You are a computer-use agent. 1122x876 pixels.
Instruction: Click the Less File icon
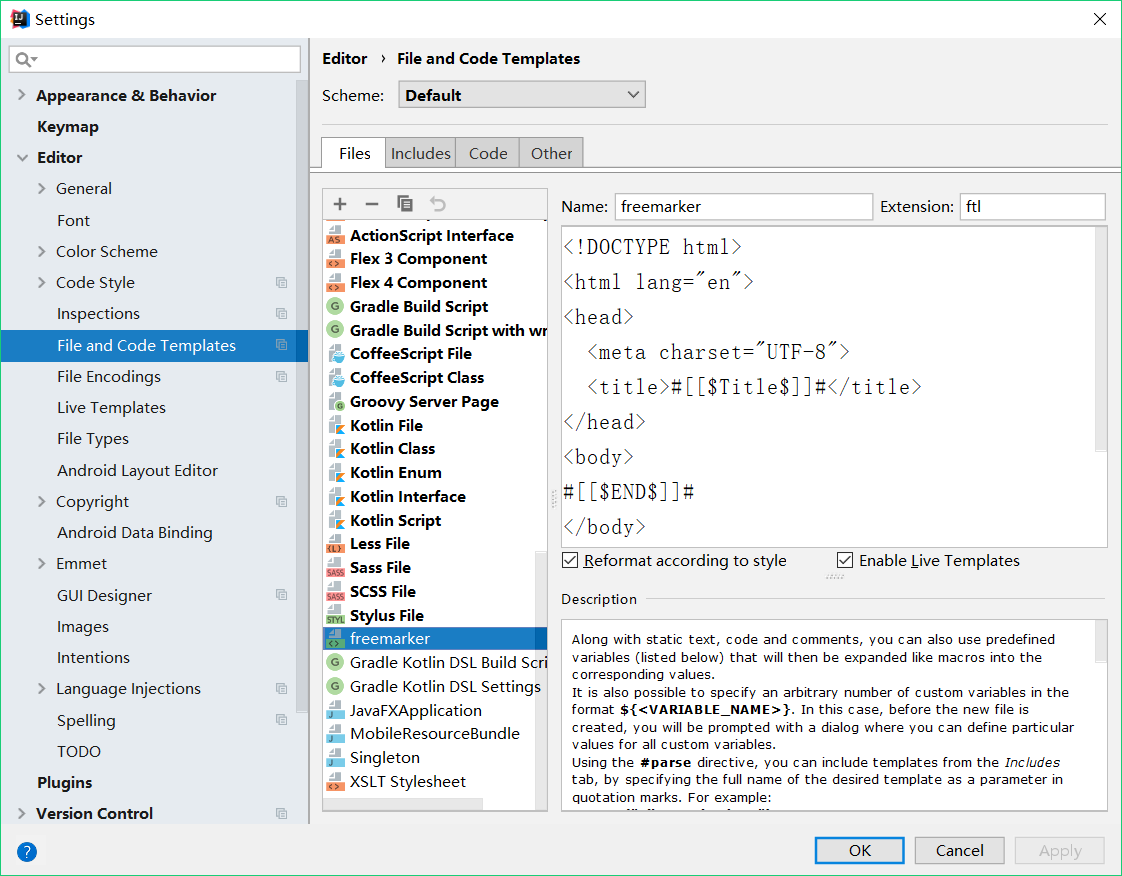pyautogui.click(x=335, y=544)
